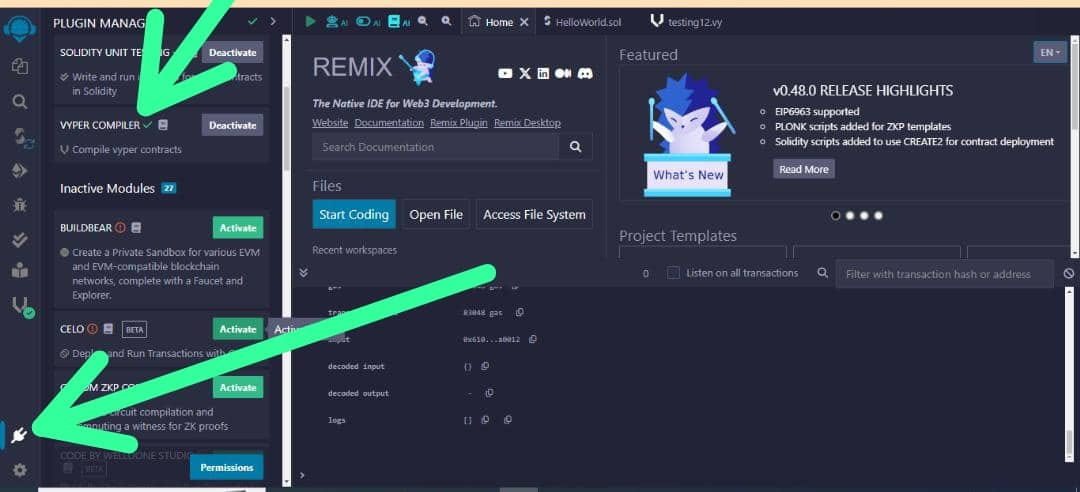Click documentation search magnifier button
The height and width of the screenshot is (492, 1080).
pyautogui.click(x=575, y=147)
